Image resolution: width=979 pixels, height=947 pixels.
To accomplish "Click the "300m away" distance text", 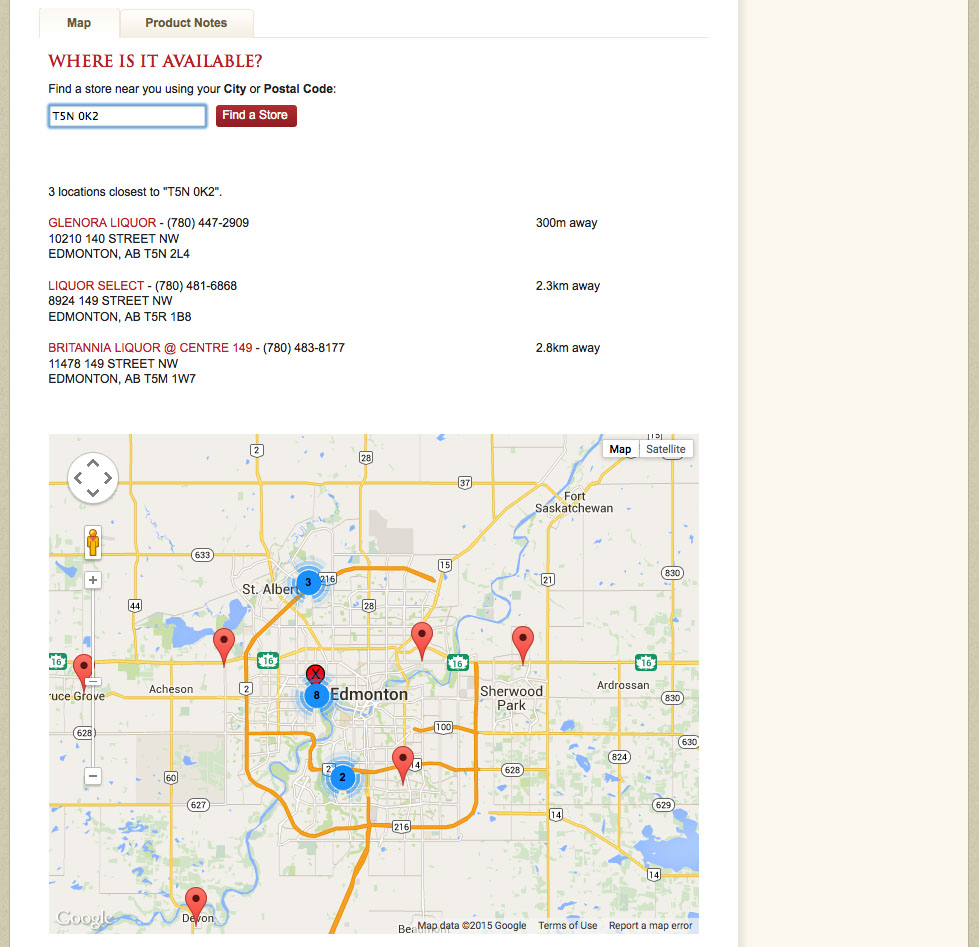I will point(566,223).
